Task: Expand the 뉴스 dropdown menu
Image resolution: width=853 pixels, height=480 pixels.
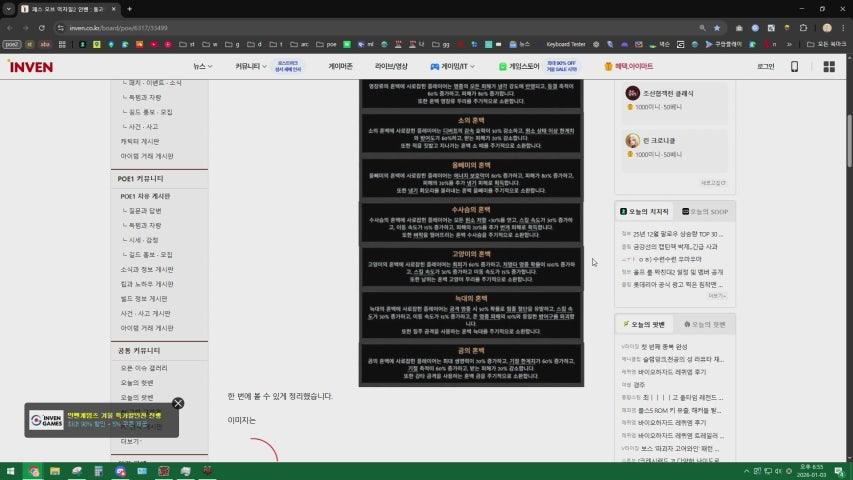Action: (204, 66)
